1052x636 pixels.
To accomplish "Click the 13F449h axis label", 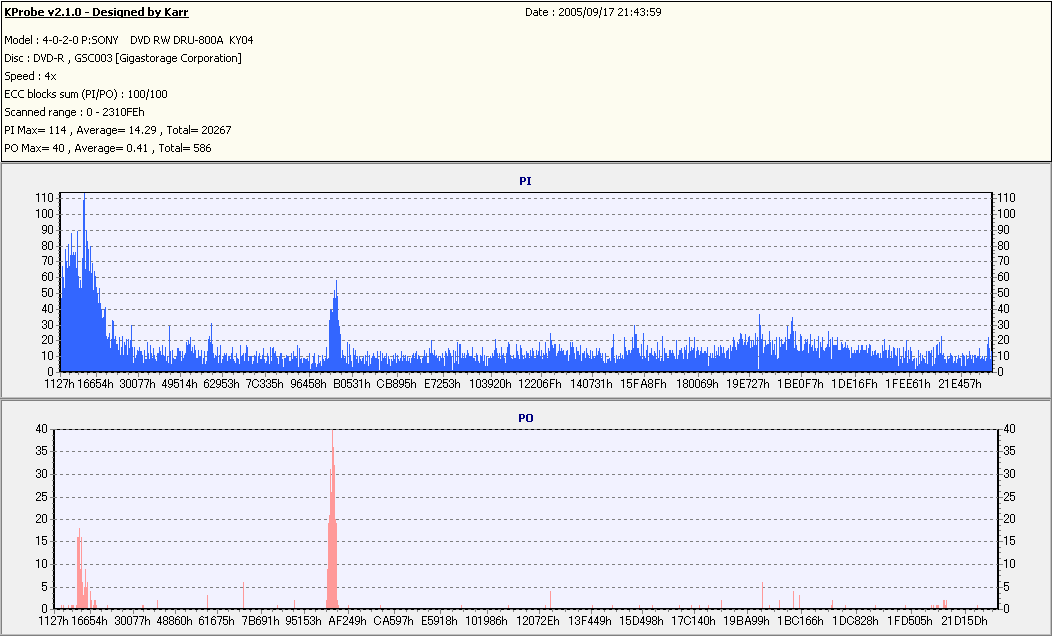I will (590, 621).
